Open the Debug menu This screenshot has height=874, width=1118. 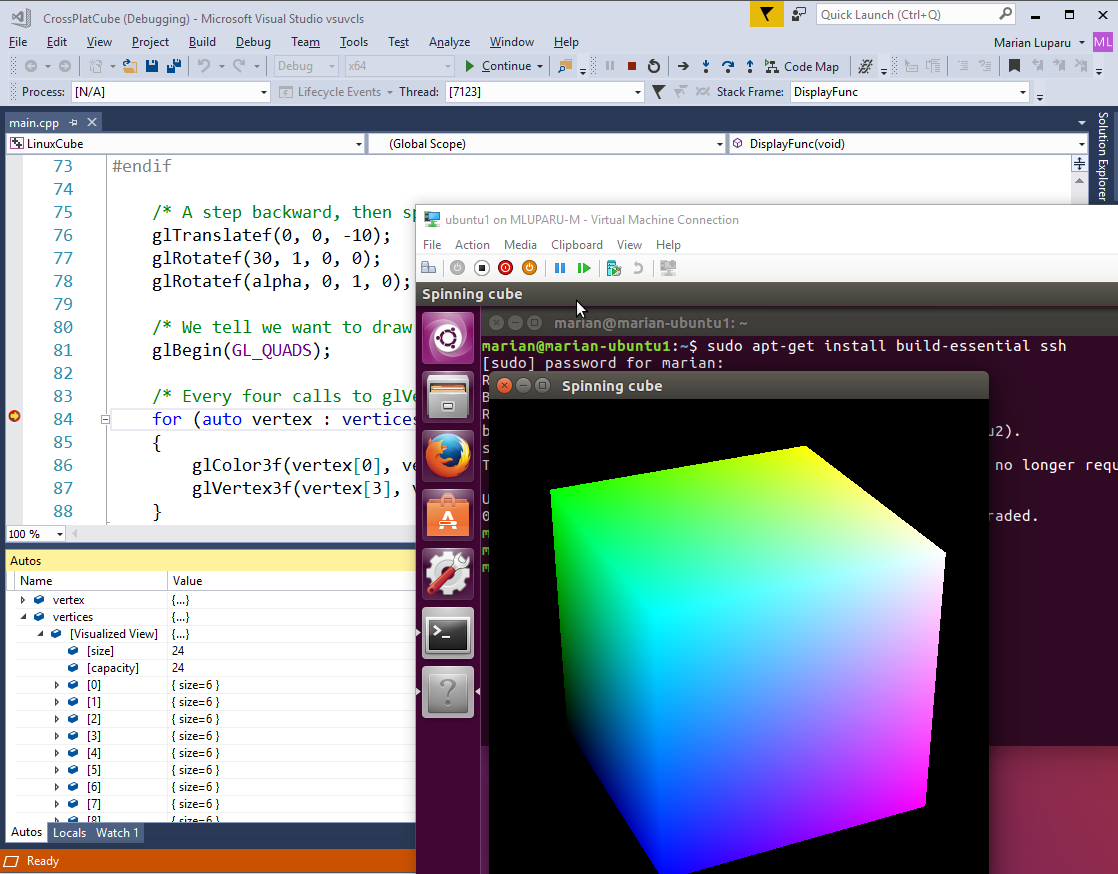[x=253, y=42]
